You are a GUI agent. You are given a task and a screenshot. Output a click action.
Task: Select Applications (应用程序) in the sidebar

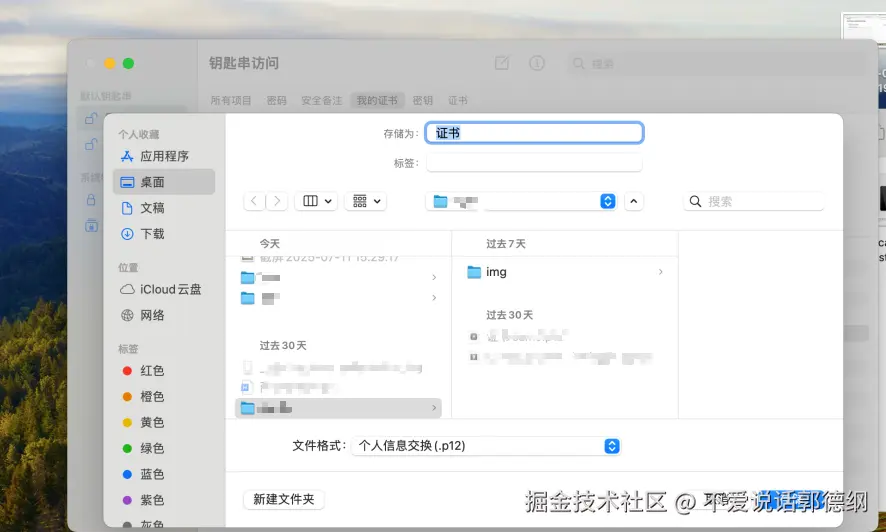pos(164,156)
